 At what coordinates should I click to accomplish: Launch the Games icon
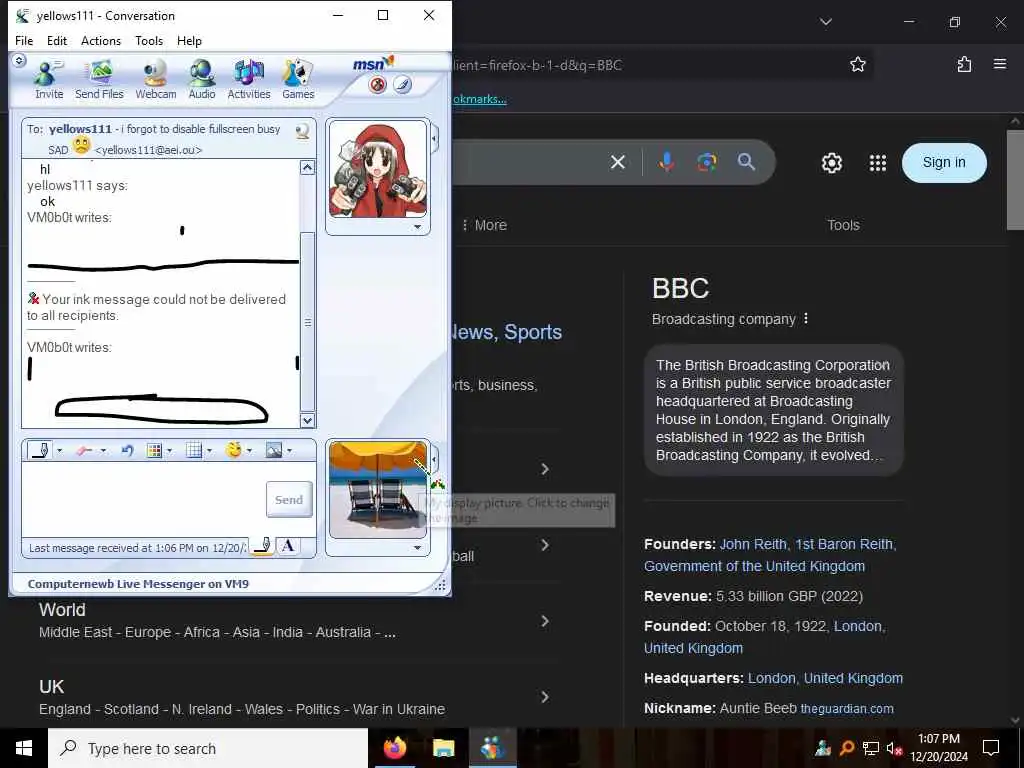pos(298,80)
